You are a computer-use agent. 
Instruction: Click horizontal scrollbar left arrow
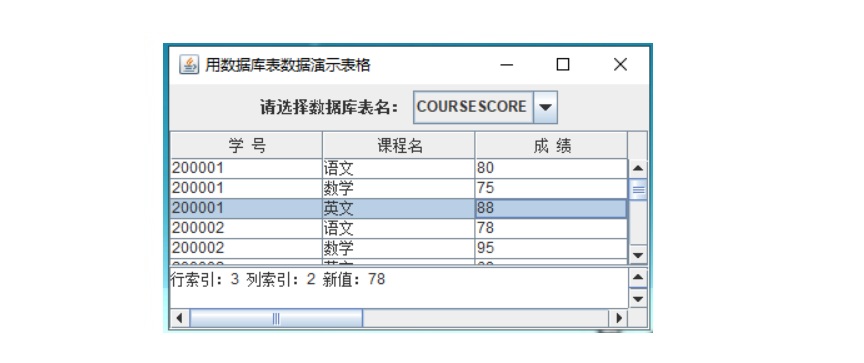tap(179, 318)
